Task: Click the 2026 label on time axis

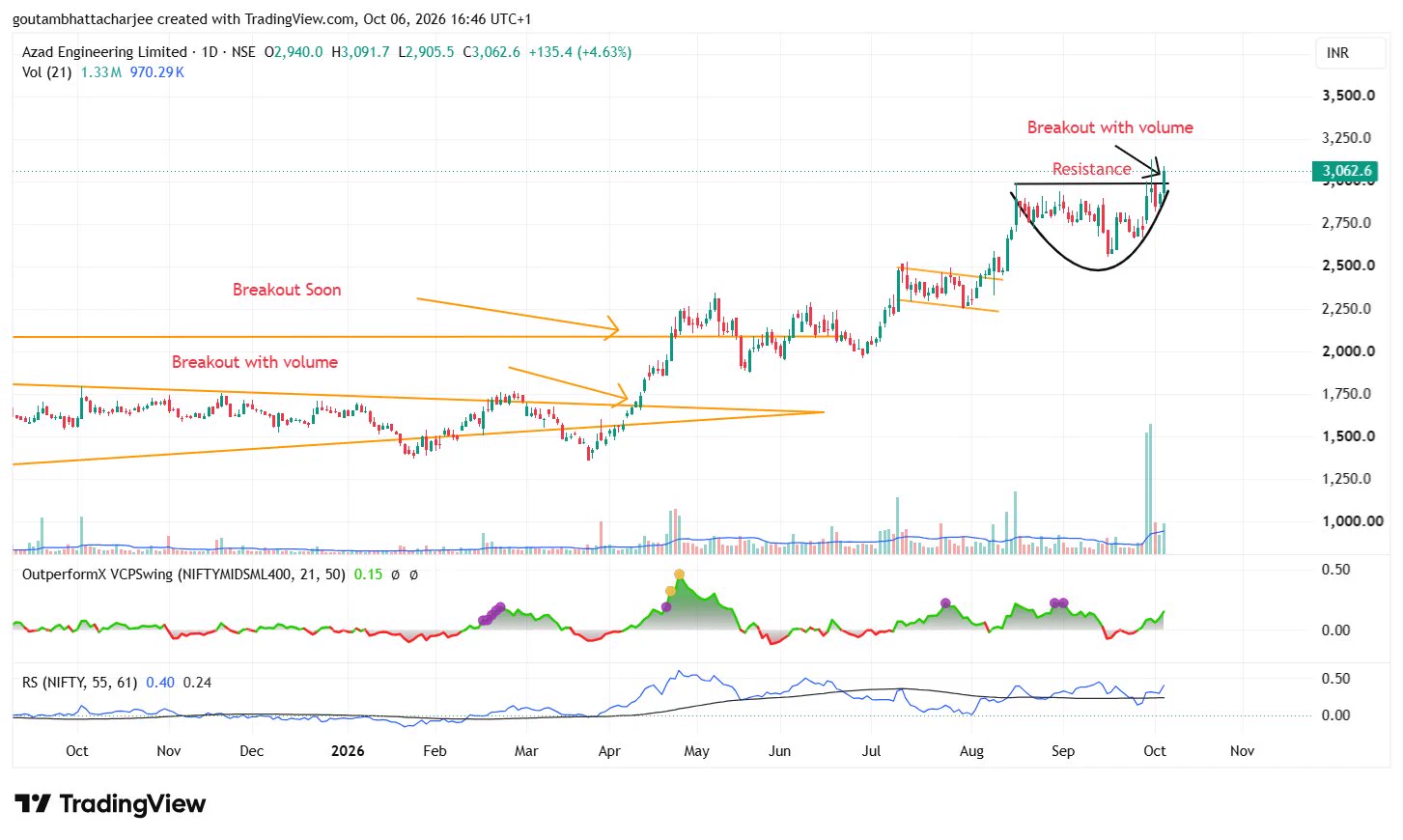Action: (x=348, y=751)
